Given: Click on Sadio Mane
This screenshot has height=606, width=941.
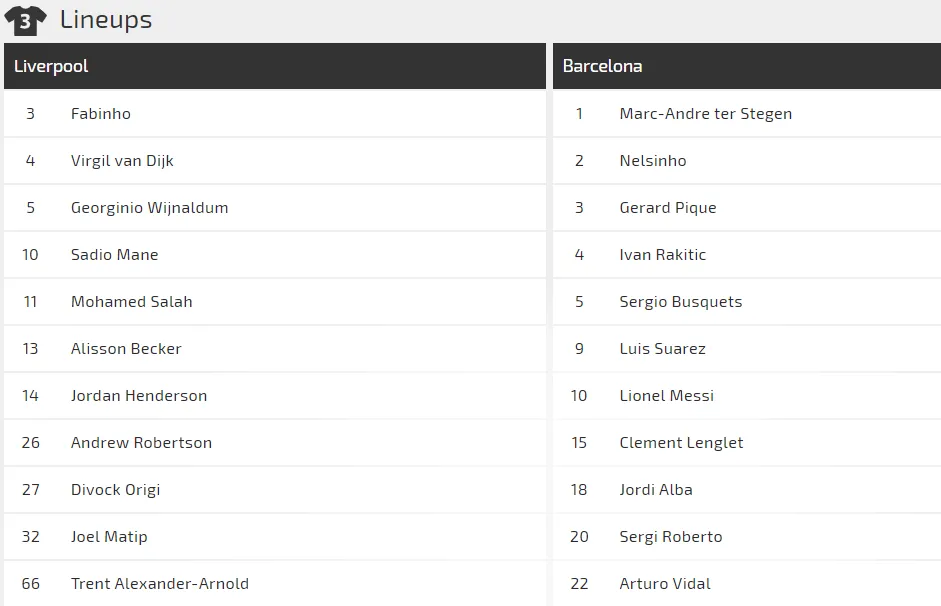Looking at the screenshot, I should 114,255.
